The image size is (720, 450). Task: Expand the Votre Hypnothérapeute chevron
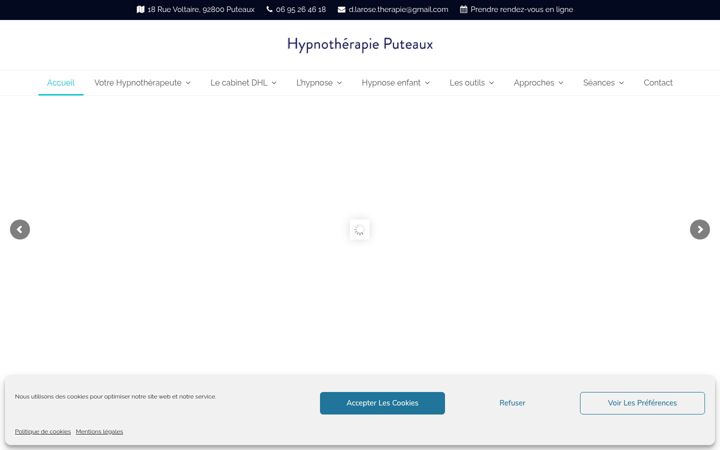(x=188, y=83)
